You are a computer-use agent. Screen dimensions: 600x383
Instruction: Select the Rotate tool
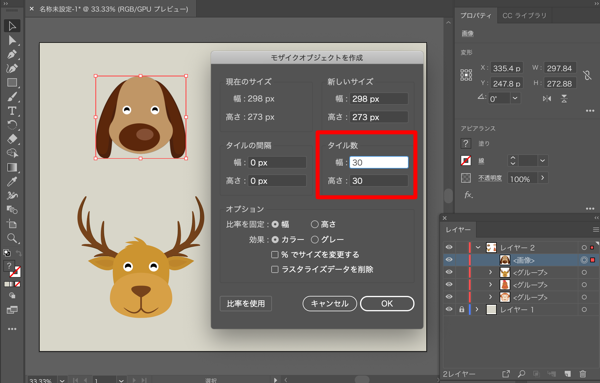point(12,125)
